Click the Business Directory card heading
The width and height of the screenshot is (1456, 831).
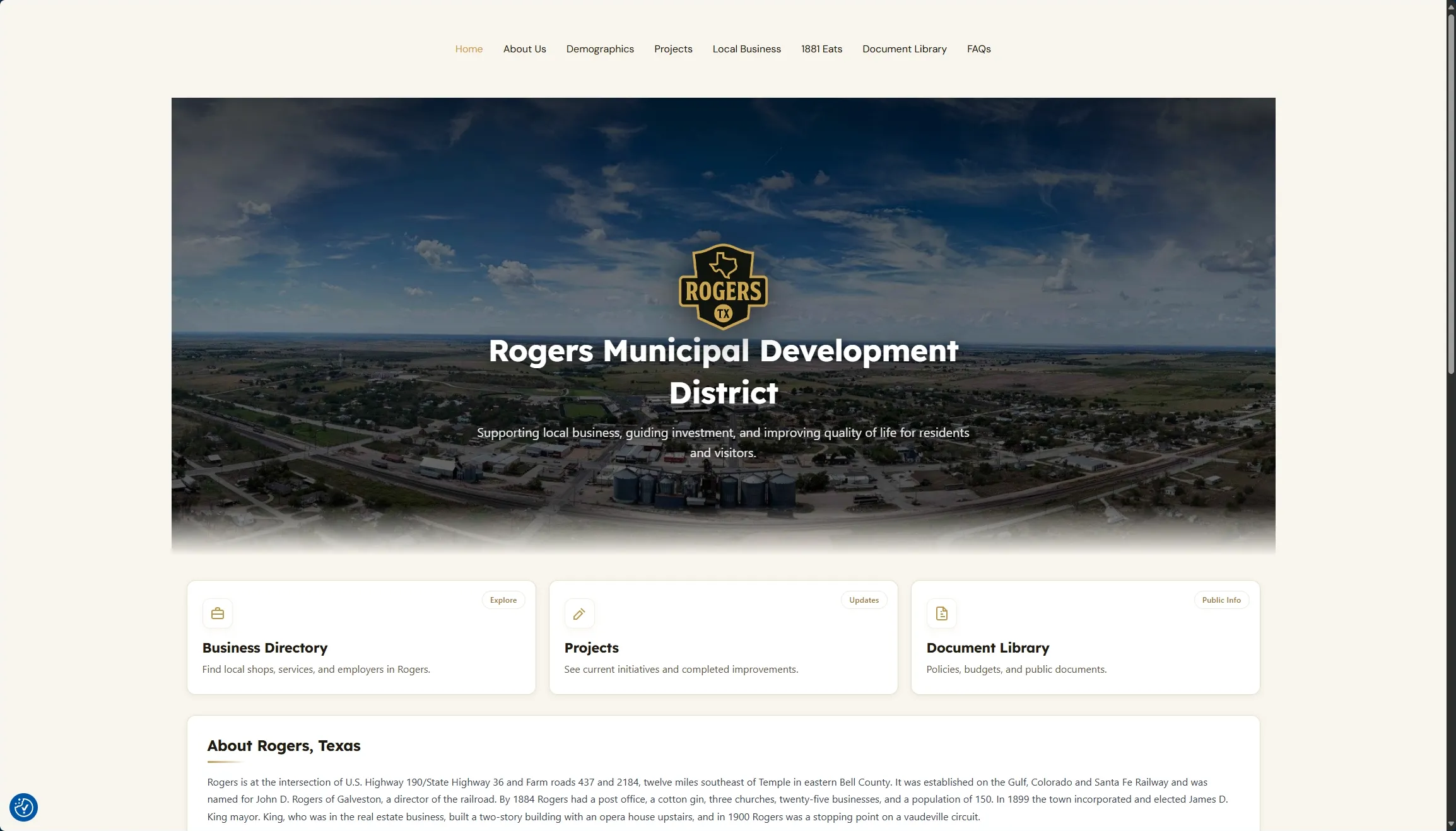(265, 648)
